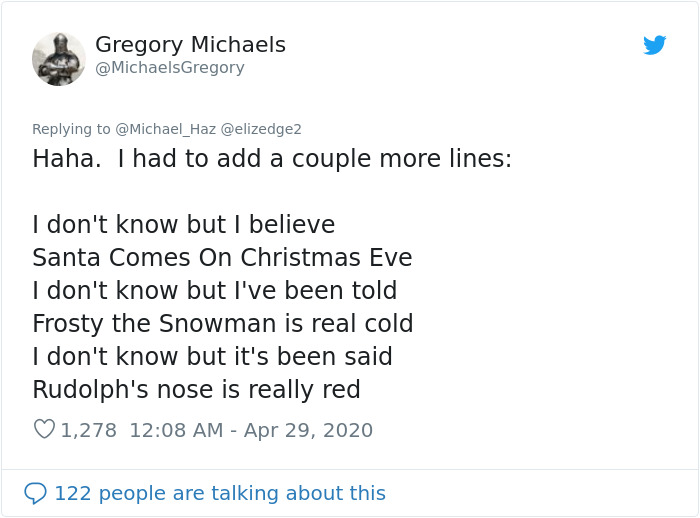Click 'Rudolph's nose is really red' line

(x=196, y=389)
